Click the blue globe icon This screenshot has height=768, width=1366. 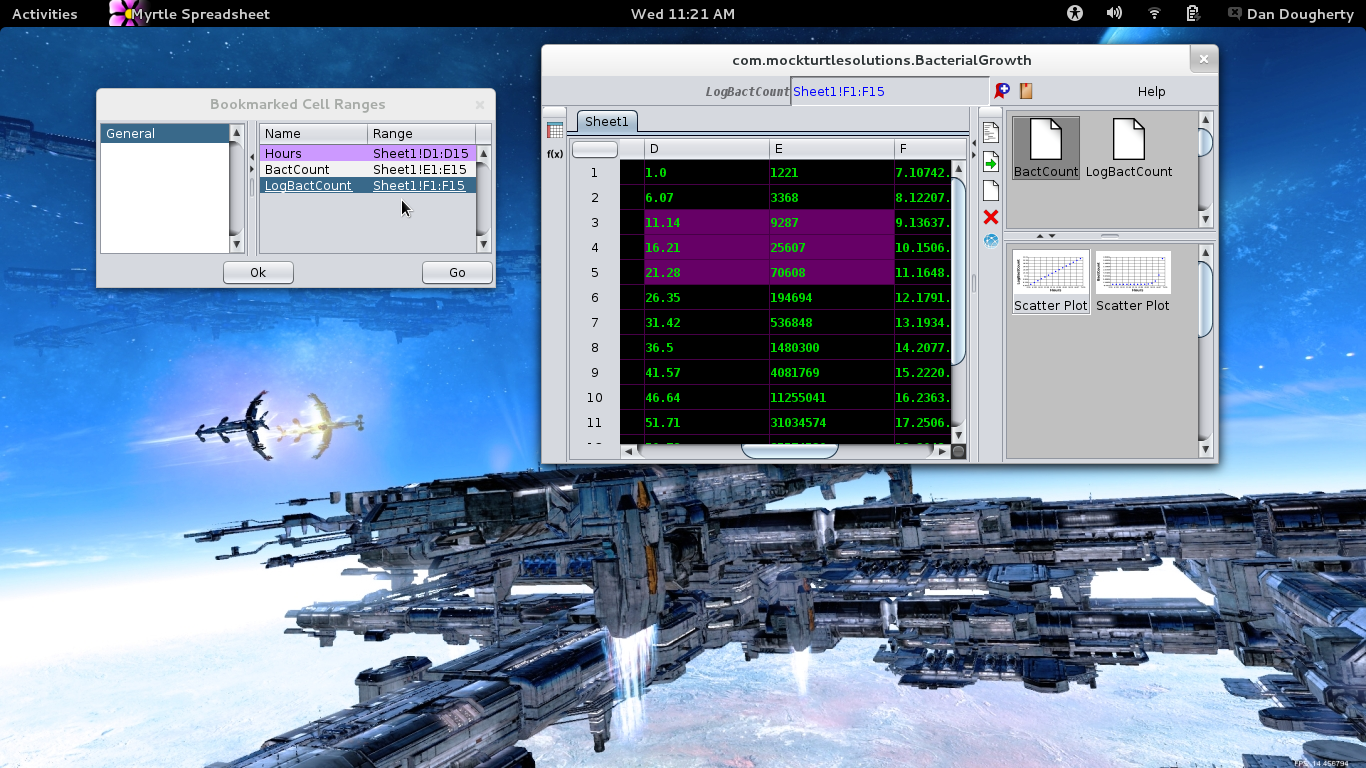tap(990, 241)
